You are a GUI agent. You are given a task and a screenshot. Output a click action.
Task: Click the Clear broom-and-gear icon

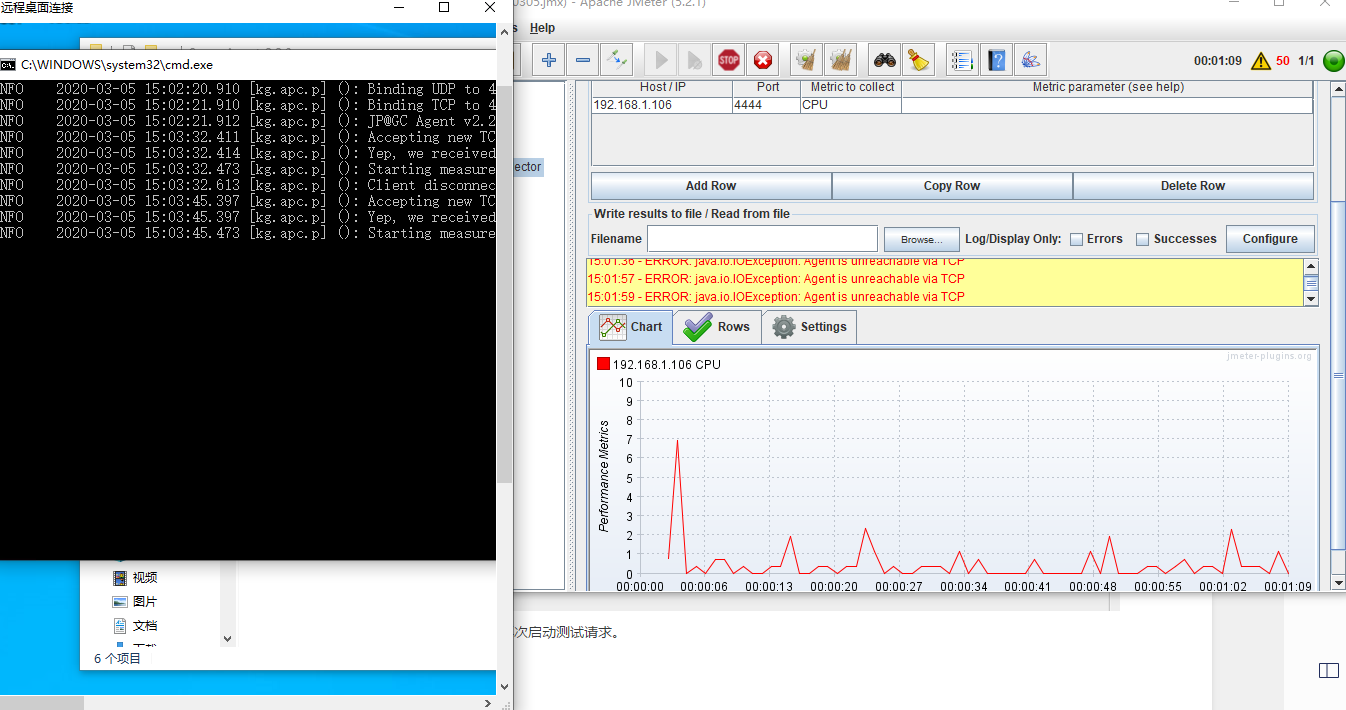(806, 60)
